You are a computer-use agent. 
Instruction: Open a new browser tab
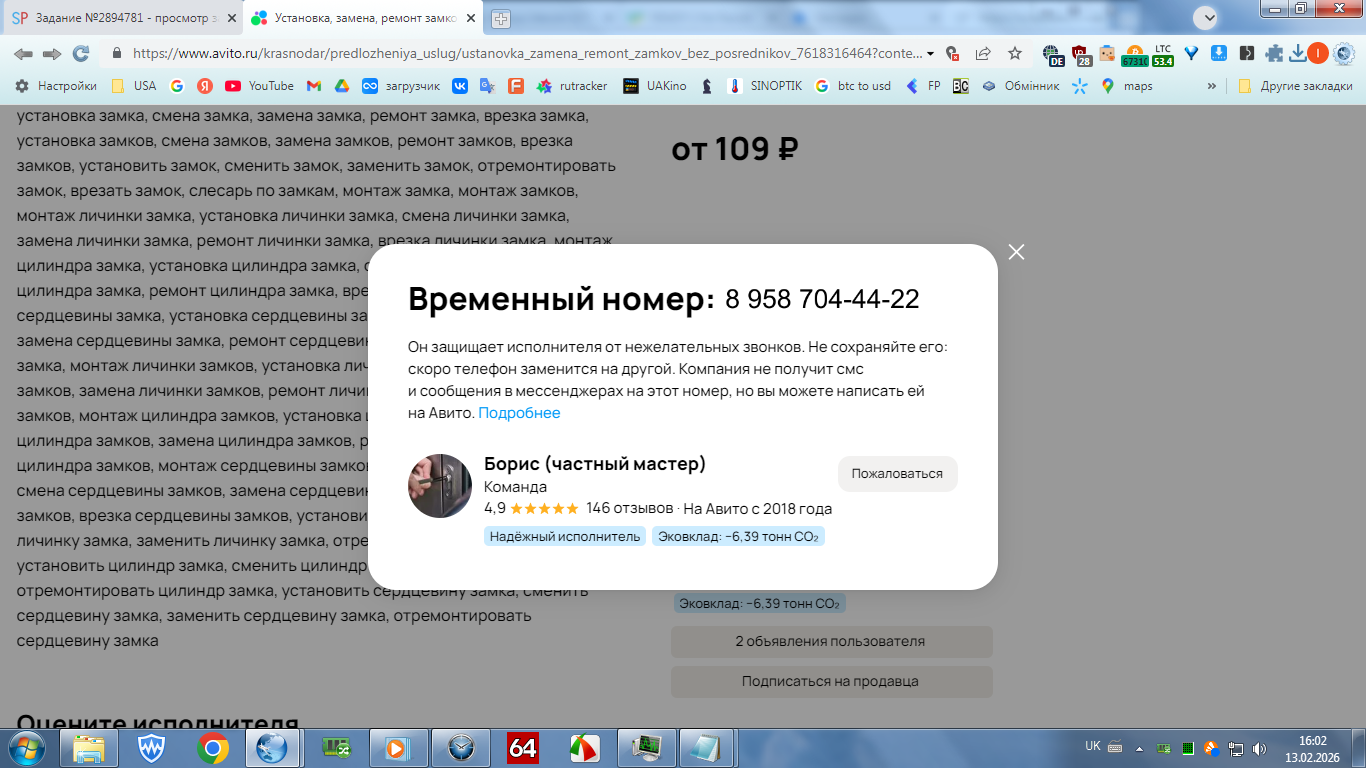click(x=500, y=18)
